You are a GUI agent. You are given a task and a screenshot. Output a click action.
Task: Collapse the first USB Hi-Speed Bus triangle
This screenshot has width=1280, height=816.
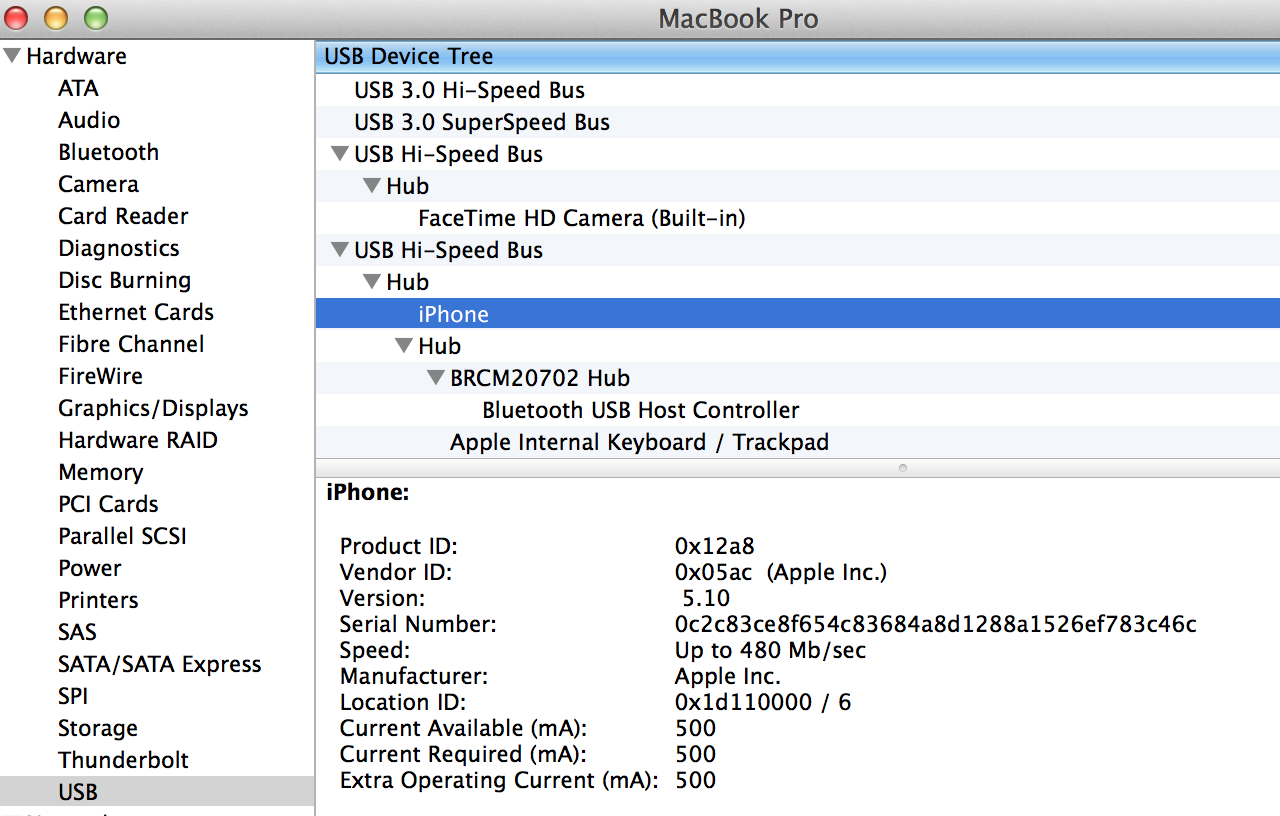340,154
